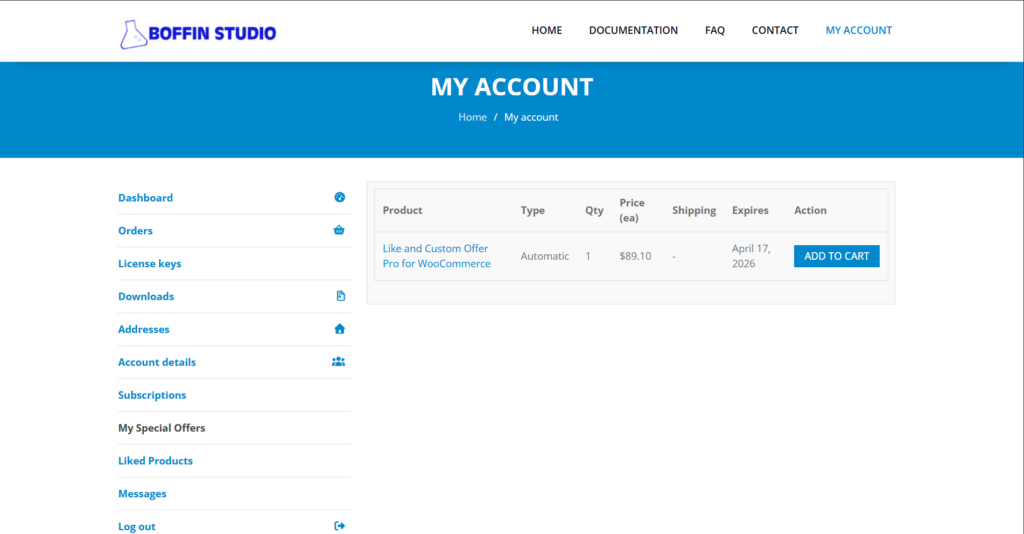View Messages from the account sidebar

coord(142,494)
